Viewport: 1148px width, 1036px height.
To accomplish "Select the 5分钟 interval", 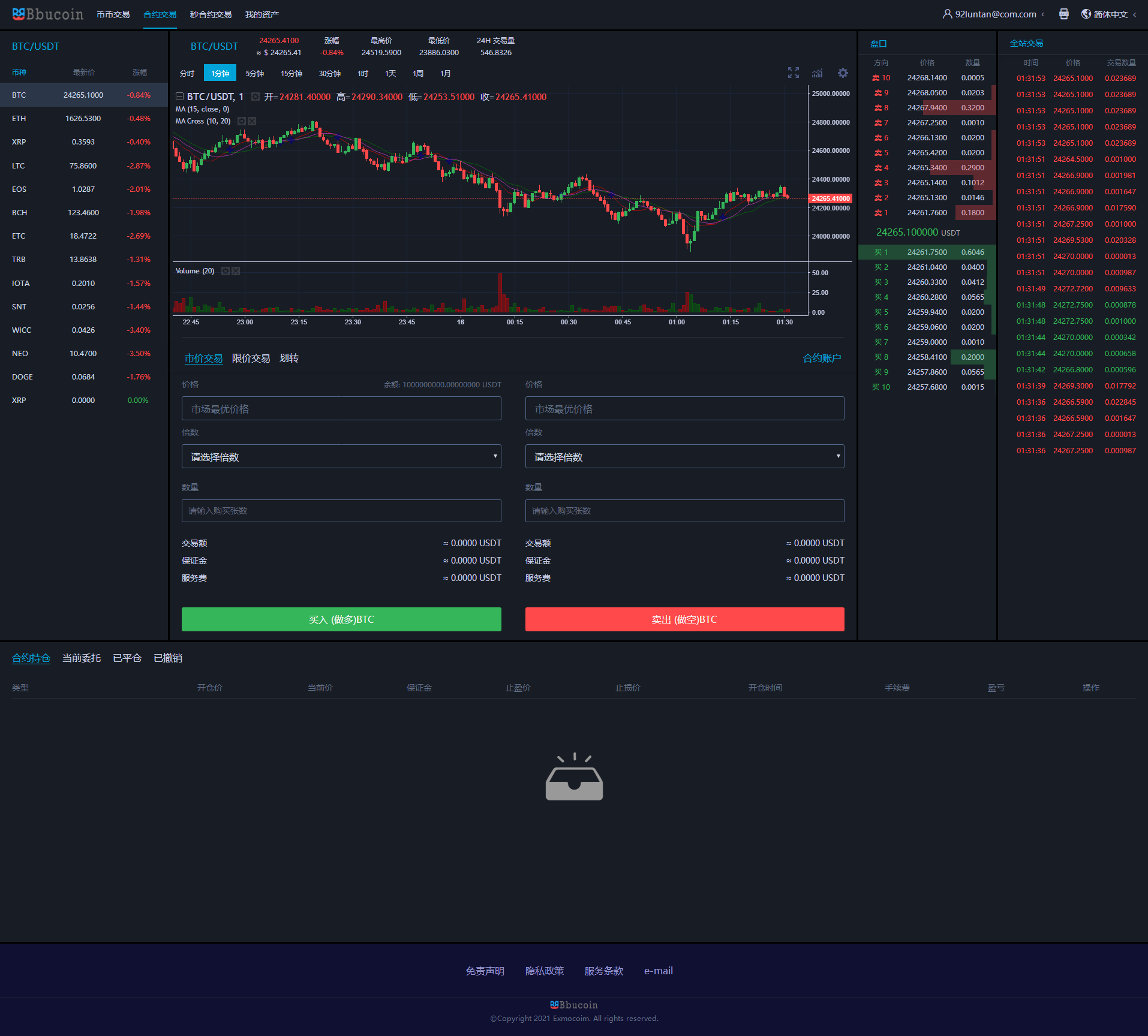I will pos(255,73).
